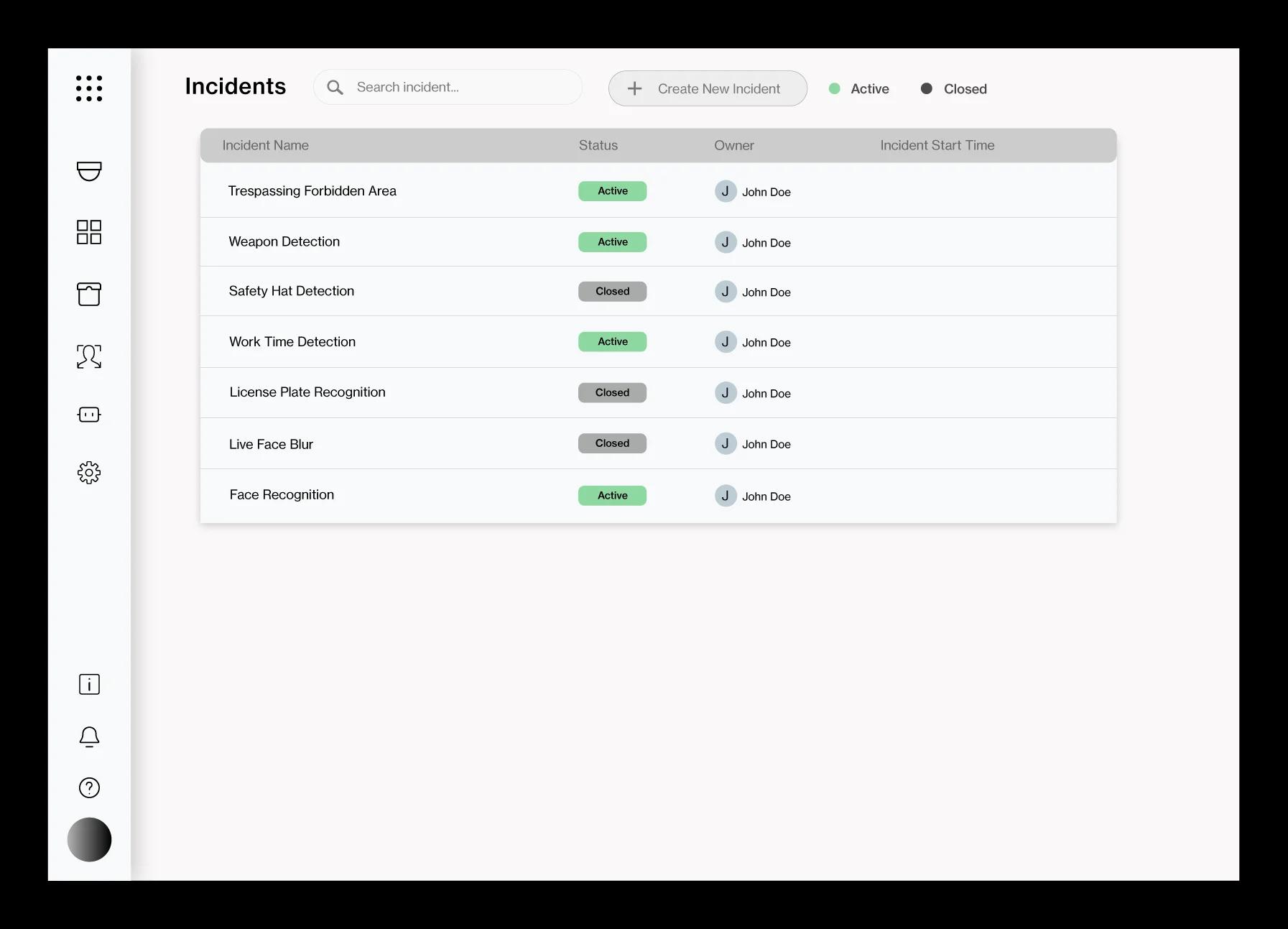Click Closed badge for License Plate Recognition
Viewport: 1288px width, 929px height.
[613, 392]
